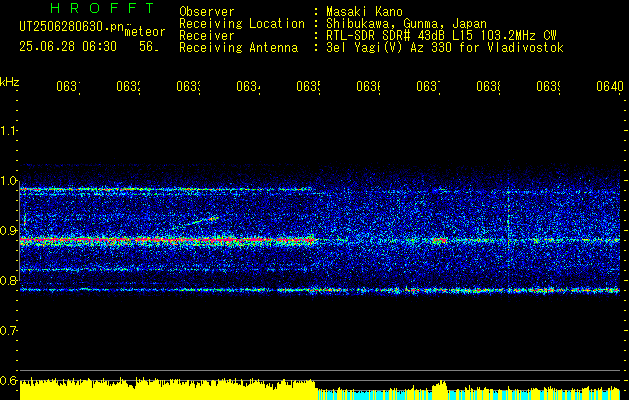Click the observer name Masaki Kano
629x400 pixels.
364,12
